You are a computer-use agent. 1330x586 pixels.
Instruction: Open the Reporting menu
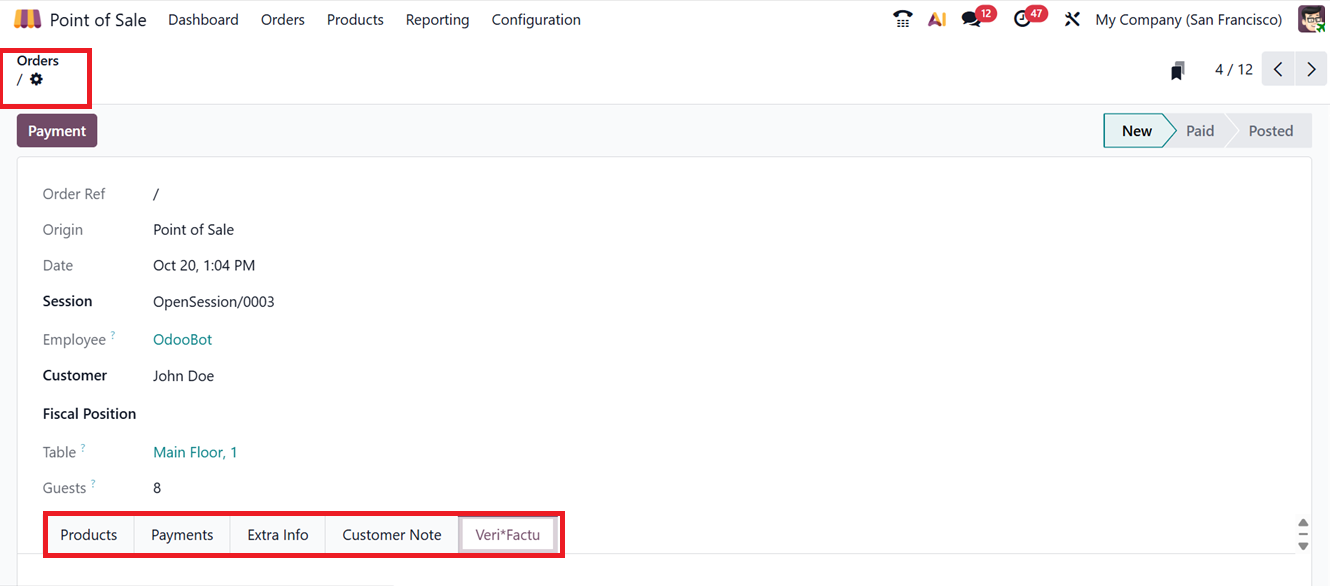(437, 20)
